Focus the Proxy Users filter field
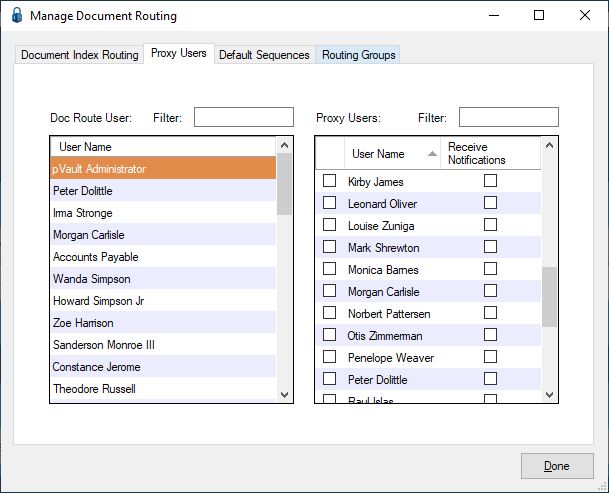609x493 pixels. point(509,117)
